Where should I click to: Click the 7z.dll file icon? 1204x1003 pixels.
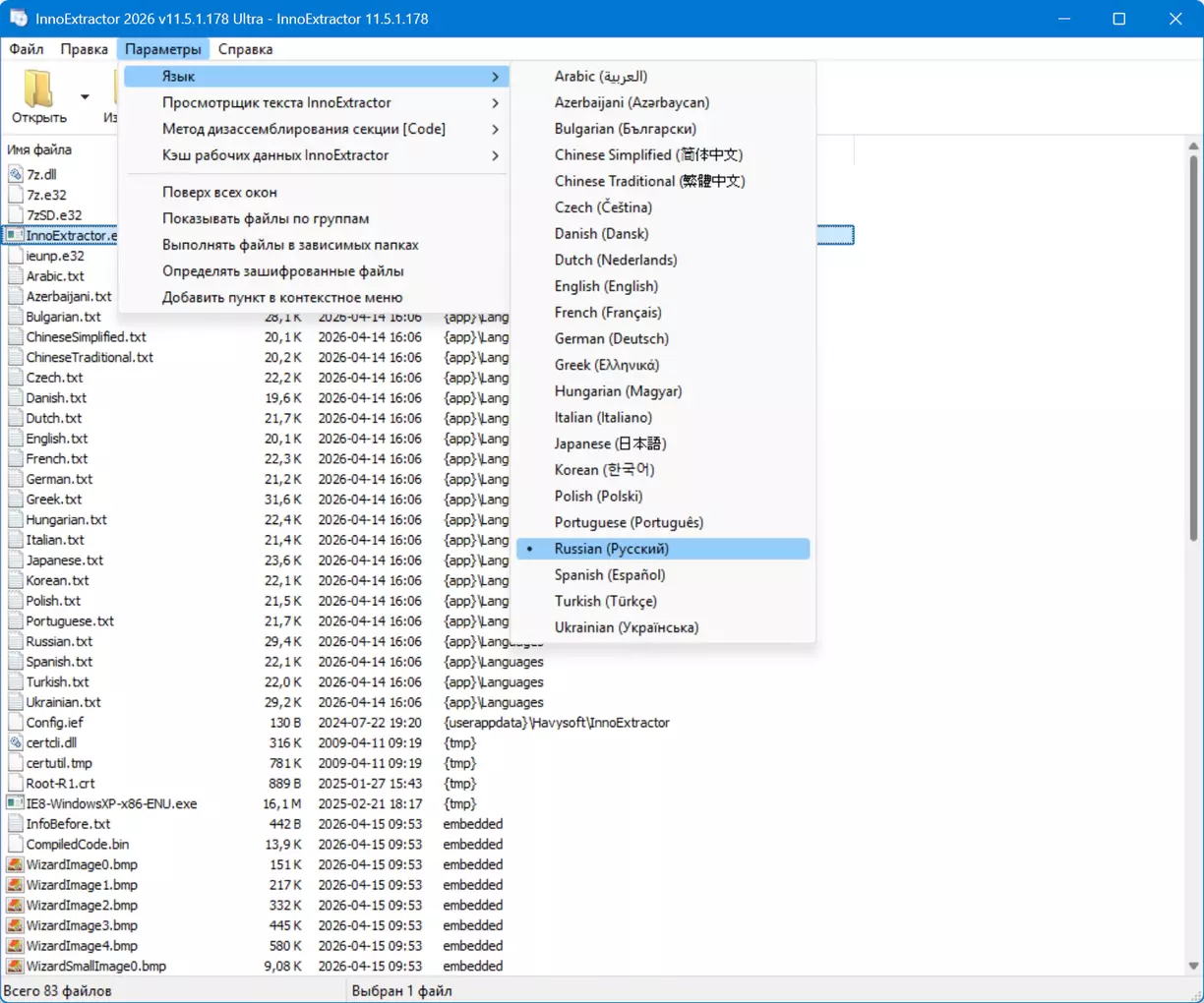pos(15,174)
